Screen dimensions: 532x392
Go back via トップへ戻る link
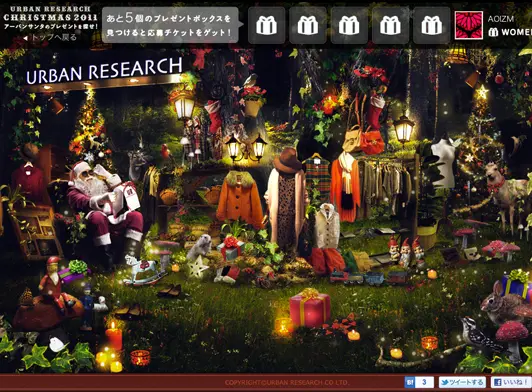pyautogui.click(x=50, y=37)
